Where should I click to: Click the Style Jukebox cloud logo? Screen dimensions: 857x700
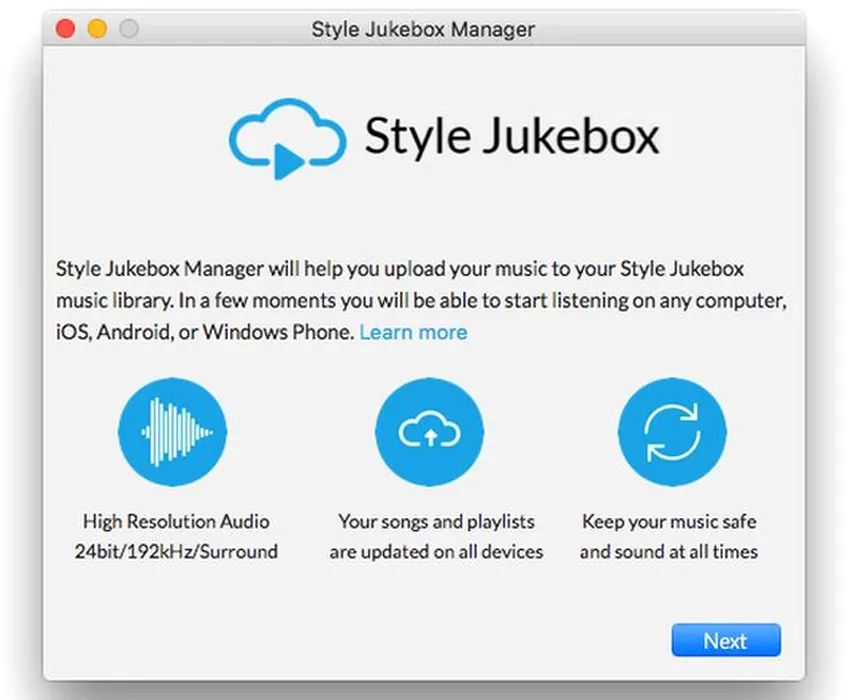[287, 138]
